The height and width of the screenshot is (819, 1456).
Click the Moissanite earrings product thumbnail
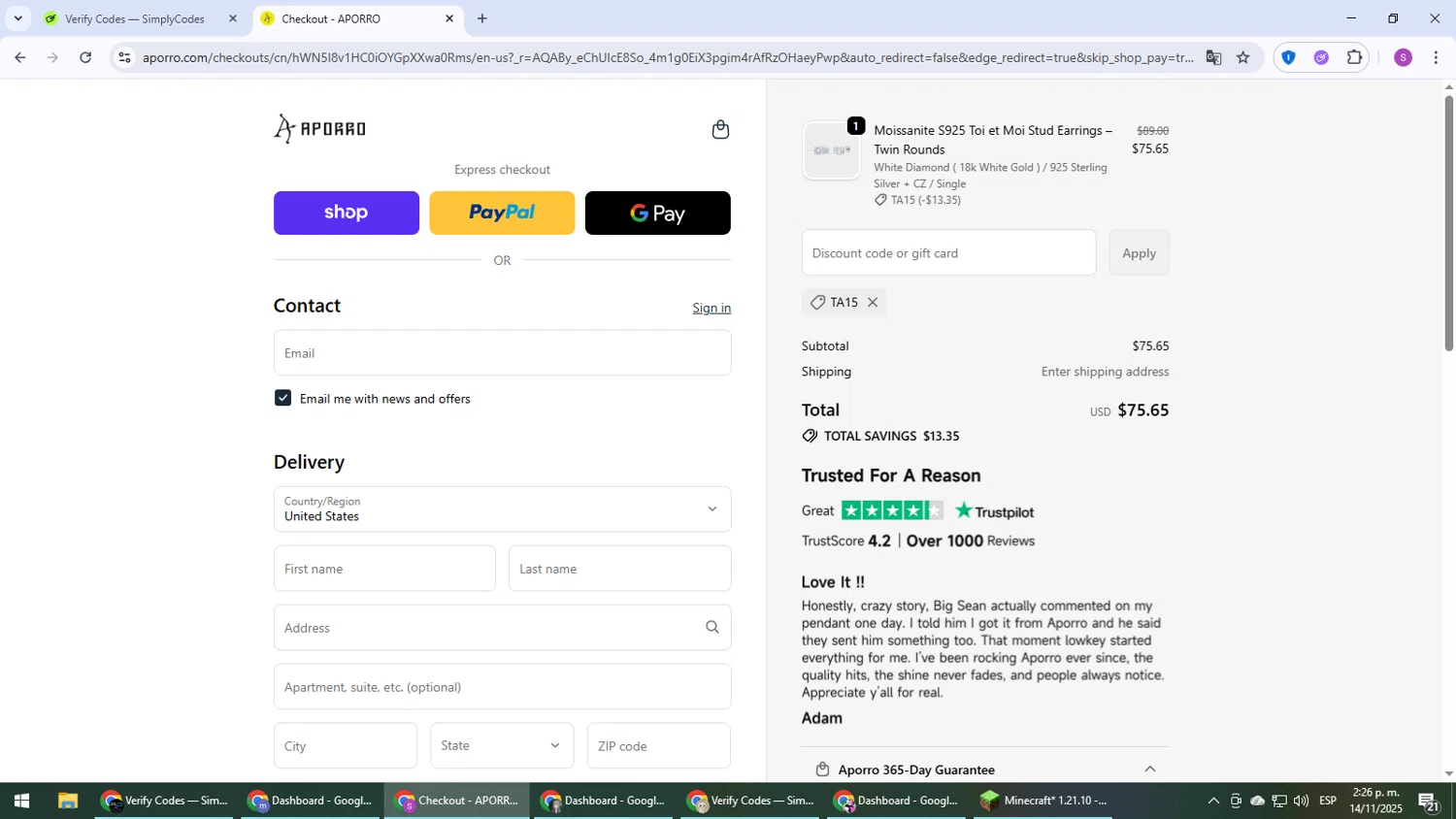(832, 150)
